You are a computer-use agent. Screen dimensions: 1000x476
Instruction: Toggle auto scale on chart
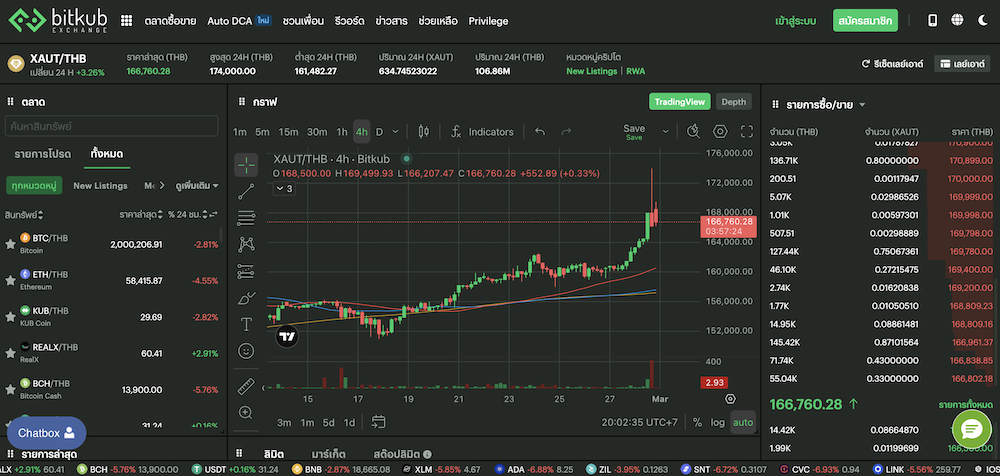(742, 422)
